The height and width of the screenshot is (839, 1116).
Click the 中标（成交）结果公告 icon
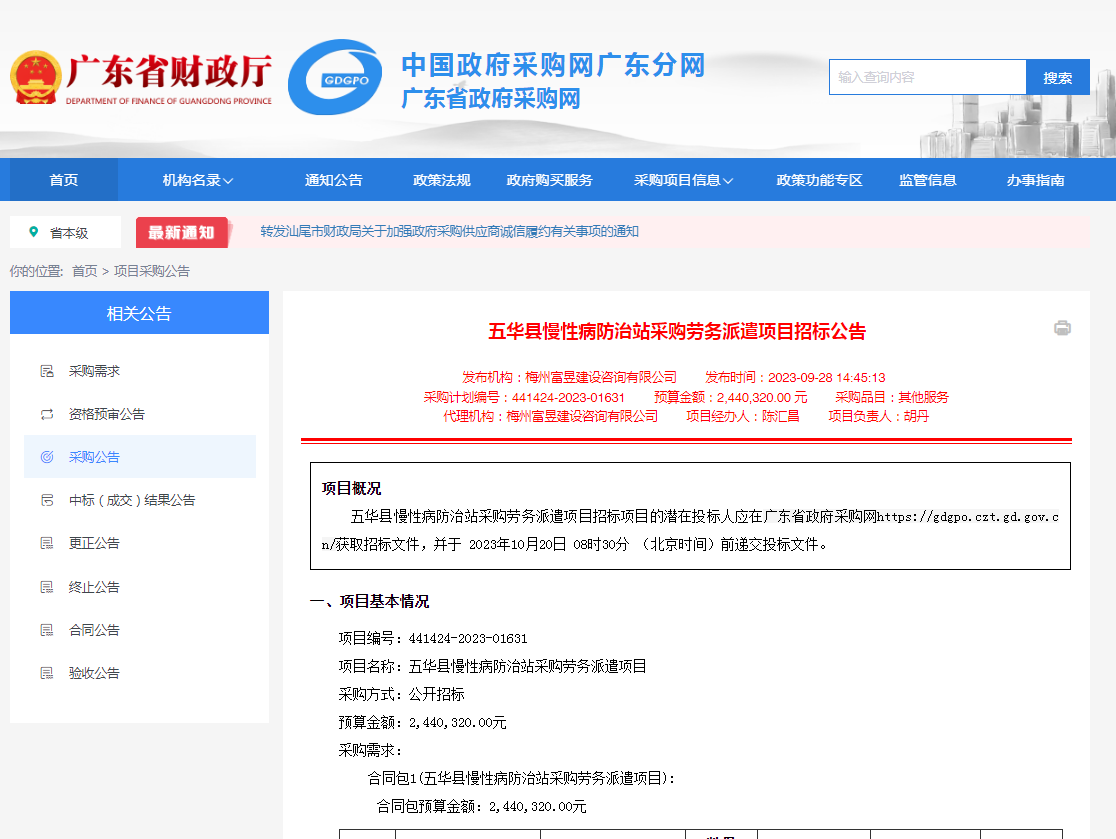click(x=47, y=501)
